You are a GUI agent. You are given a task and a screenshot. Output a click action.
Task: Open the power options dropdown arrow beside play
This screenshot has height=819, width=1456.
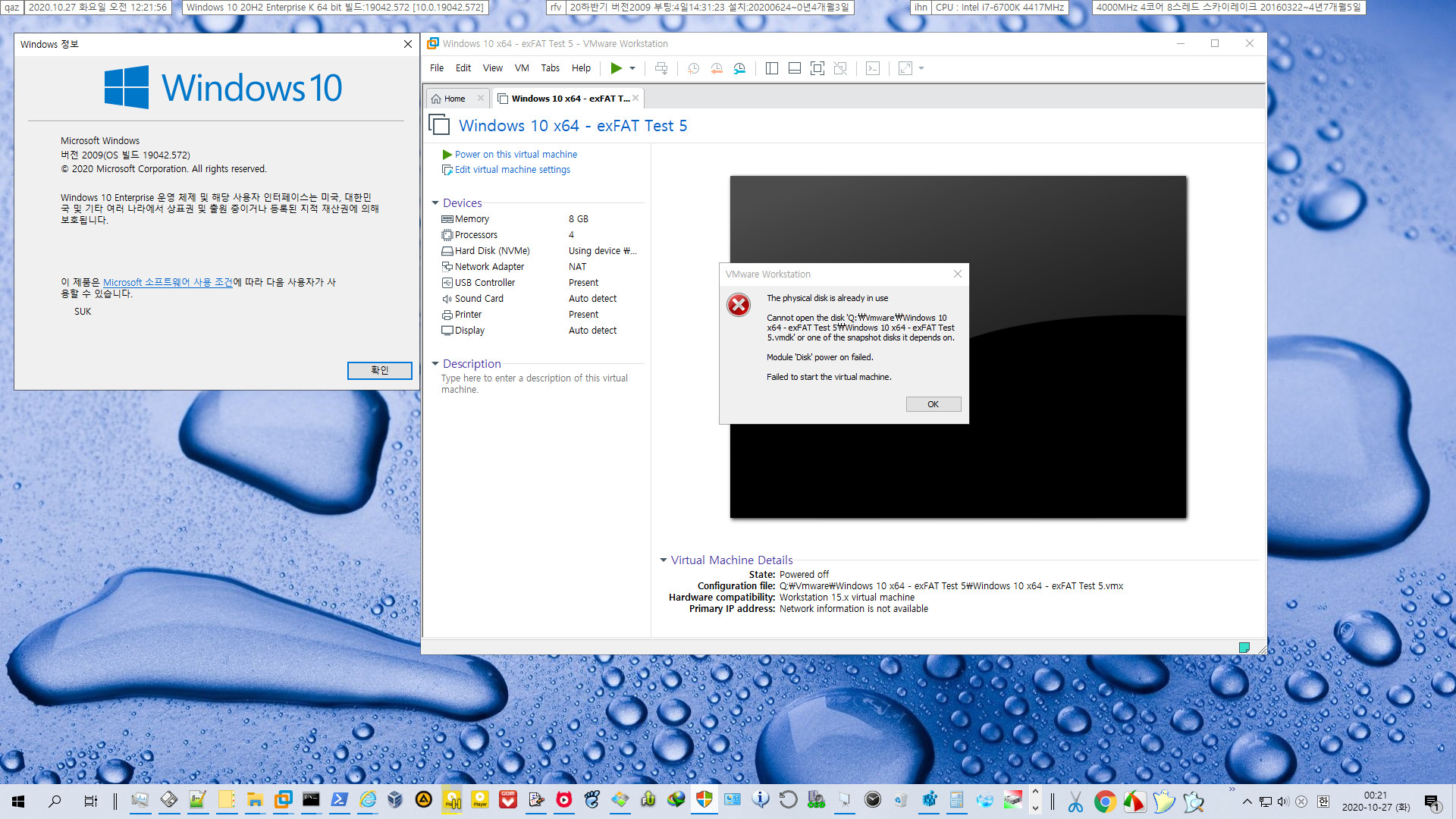(632, 68)
